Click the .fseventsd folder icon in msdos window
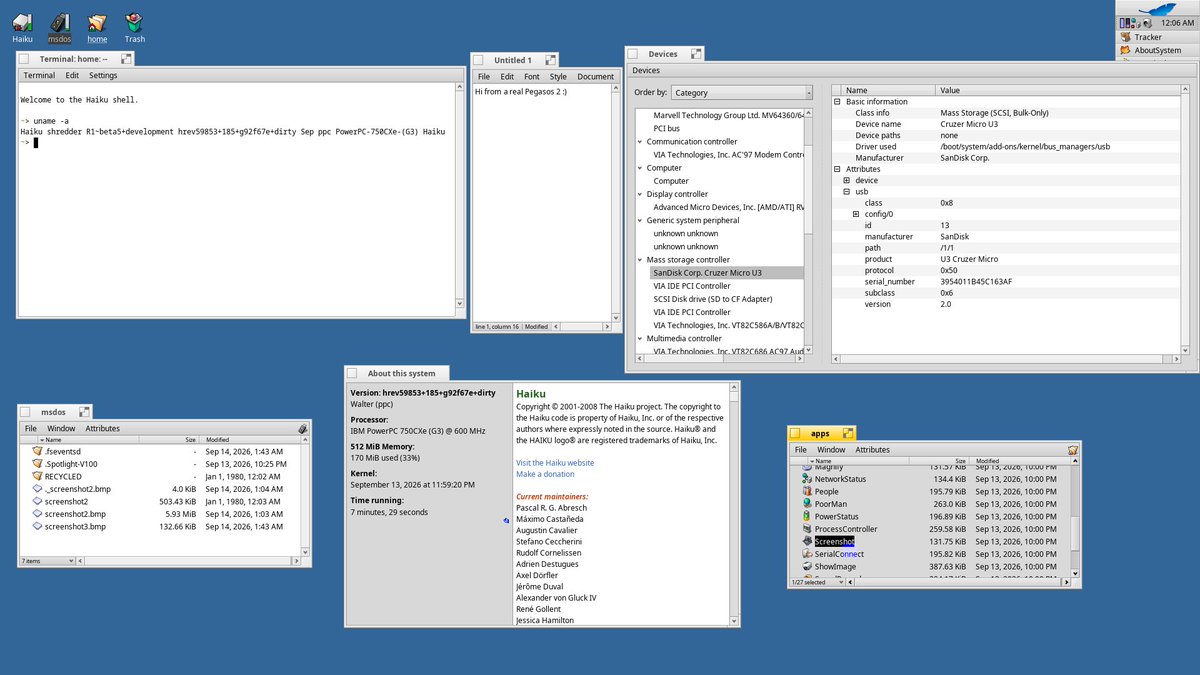This screenshot has width=1200, height=675. [x=37, y=451]
